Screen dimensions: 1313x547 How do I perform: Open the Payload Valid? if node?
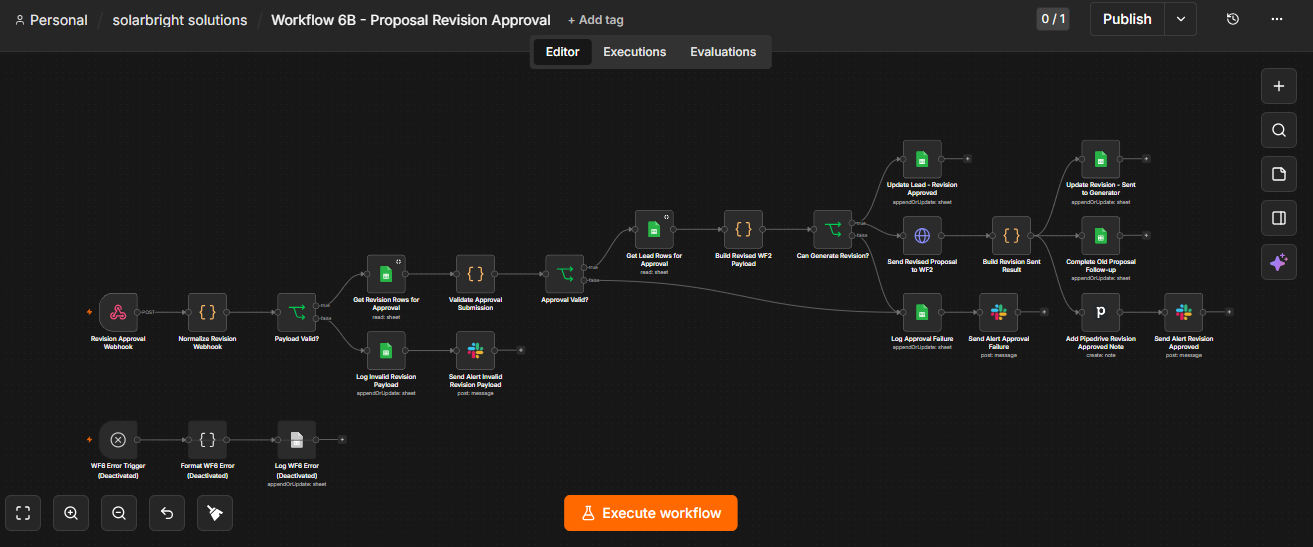pyautogui.click(x=297, y=313)
